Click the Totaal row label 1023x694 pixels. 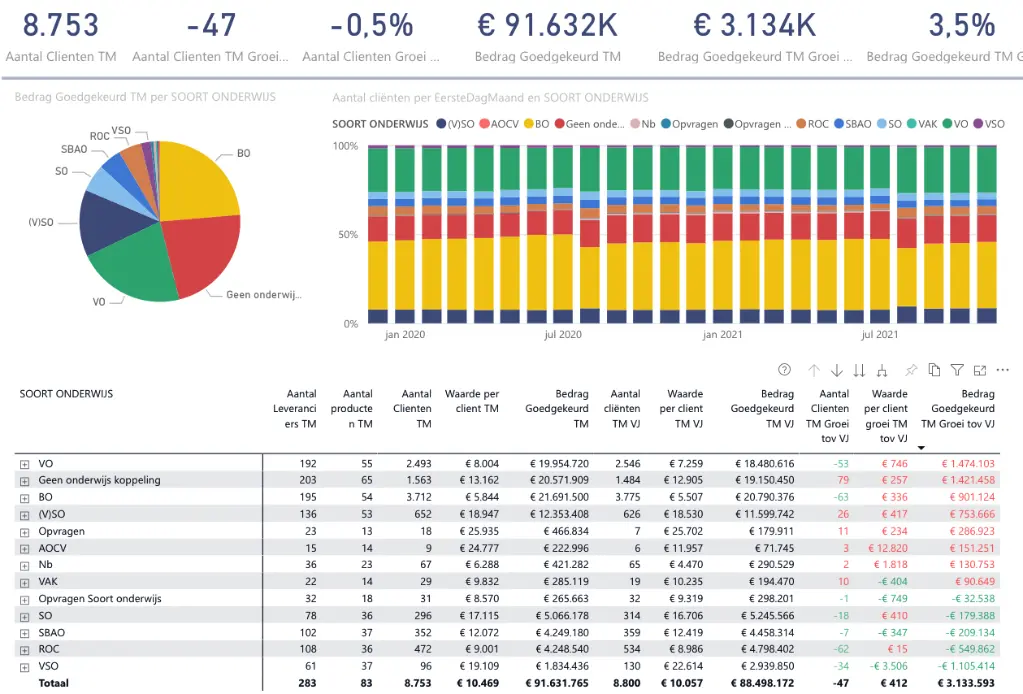[x=53, y=683]
